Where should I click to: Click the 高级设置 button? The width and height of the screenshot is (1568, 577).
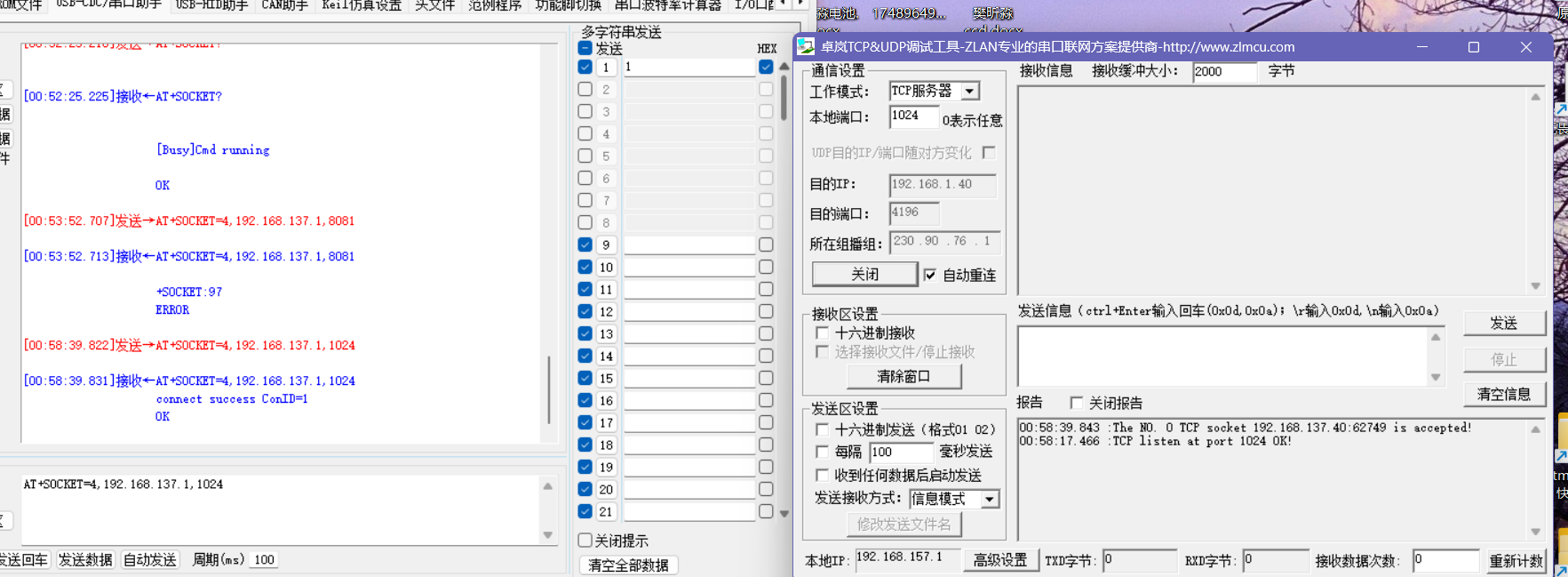tap(999, 560)
